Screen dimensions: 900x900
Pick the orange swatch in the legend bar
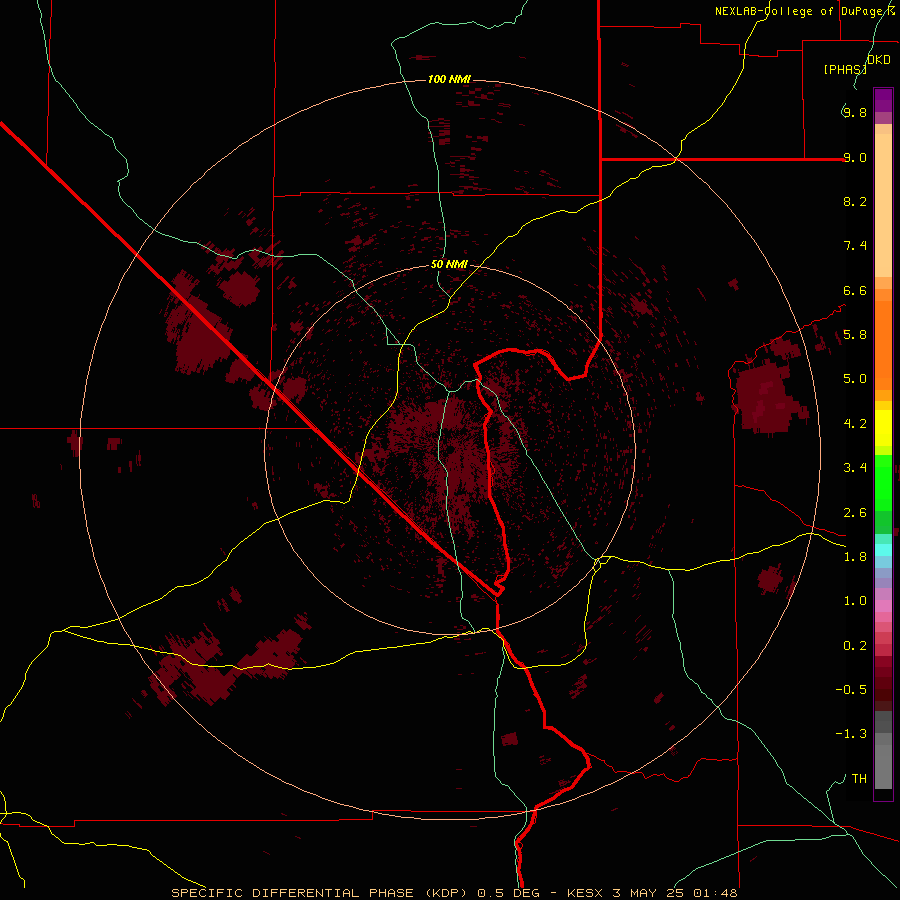(883, 345)
